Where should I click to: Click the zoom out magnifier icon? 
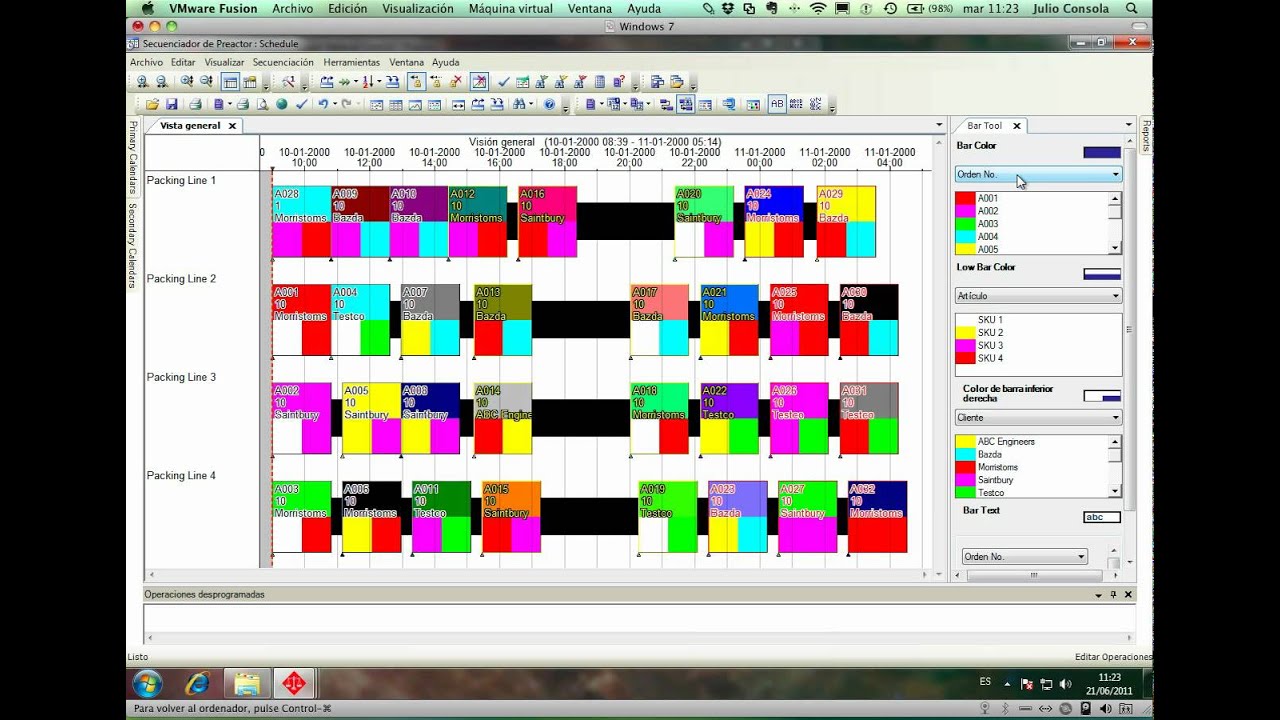(161, 82)
